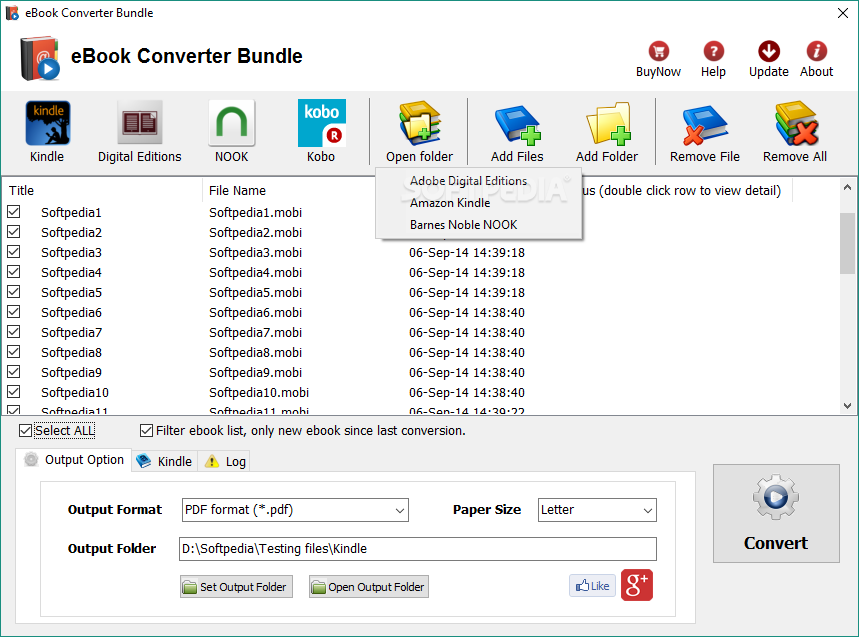Uncheck the Softpedia3 row checkbox
Viewport: 859px width, 637px height.
coord(14,251)
